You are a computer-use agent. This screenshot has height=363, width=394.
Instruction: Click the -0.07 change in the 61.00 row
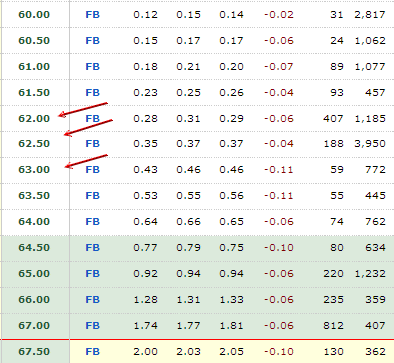click(x=279, y=67)
